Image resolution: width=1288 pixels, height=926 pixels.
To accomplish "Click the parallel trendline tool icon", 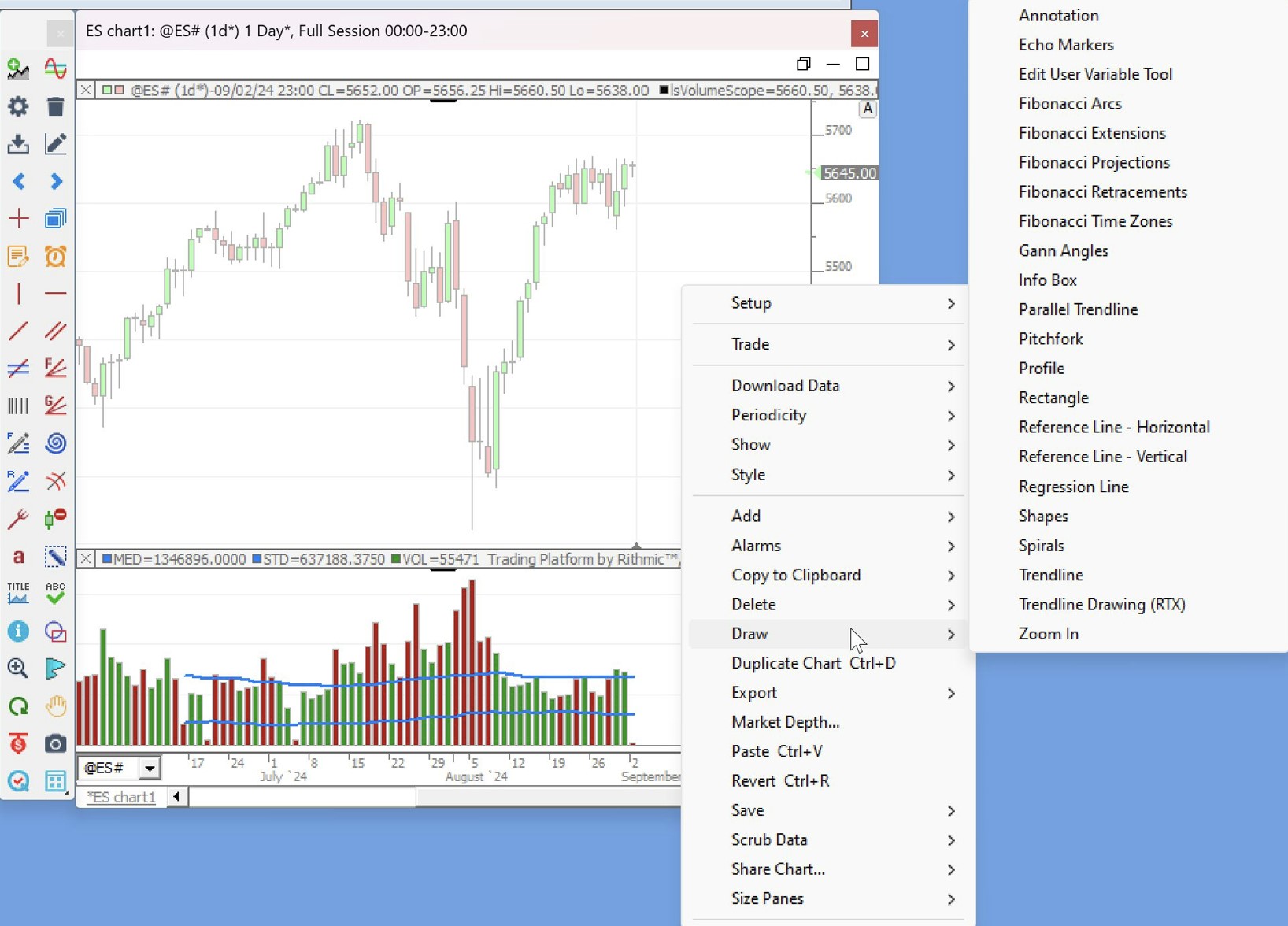I will pyautogui.click(x=55, y=332).
